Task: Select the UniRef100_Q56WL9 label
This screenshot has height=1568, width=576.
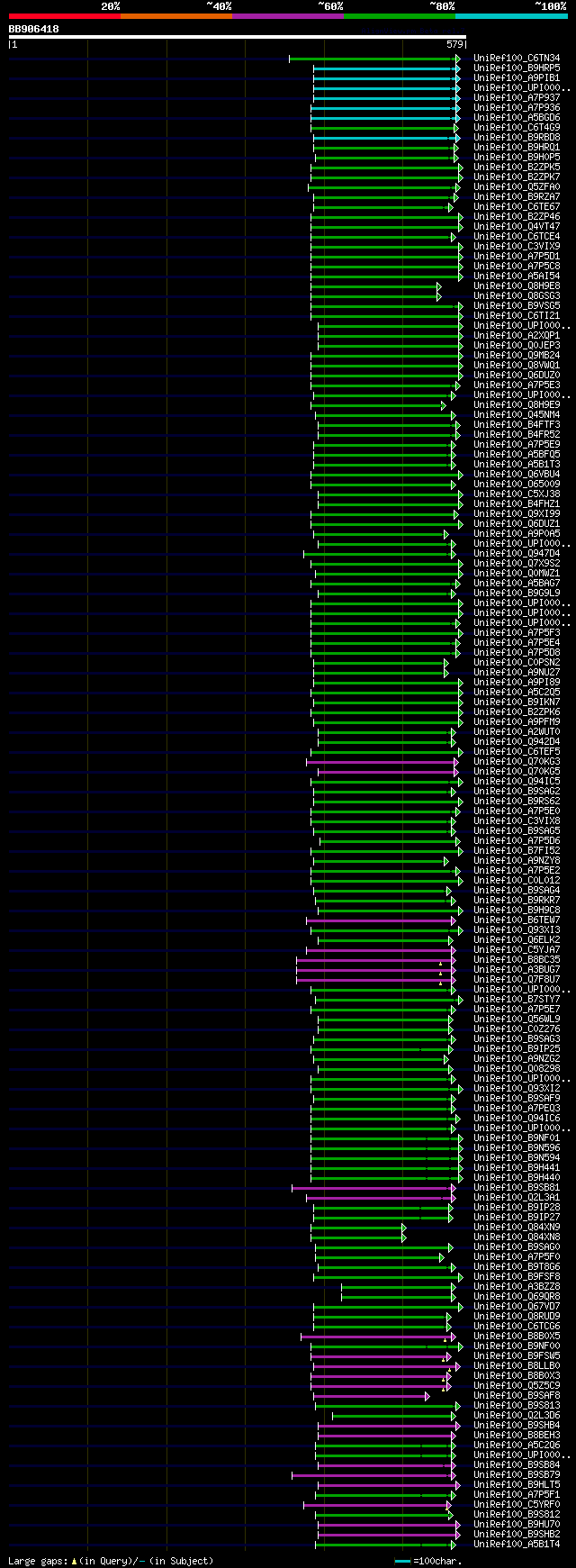Action: [x=517, y=1020]
